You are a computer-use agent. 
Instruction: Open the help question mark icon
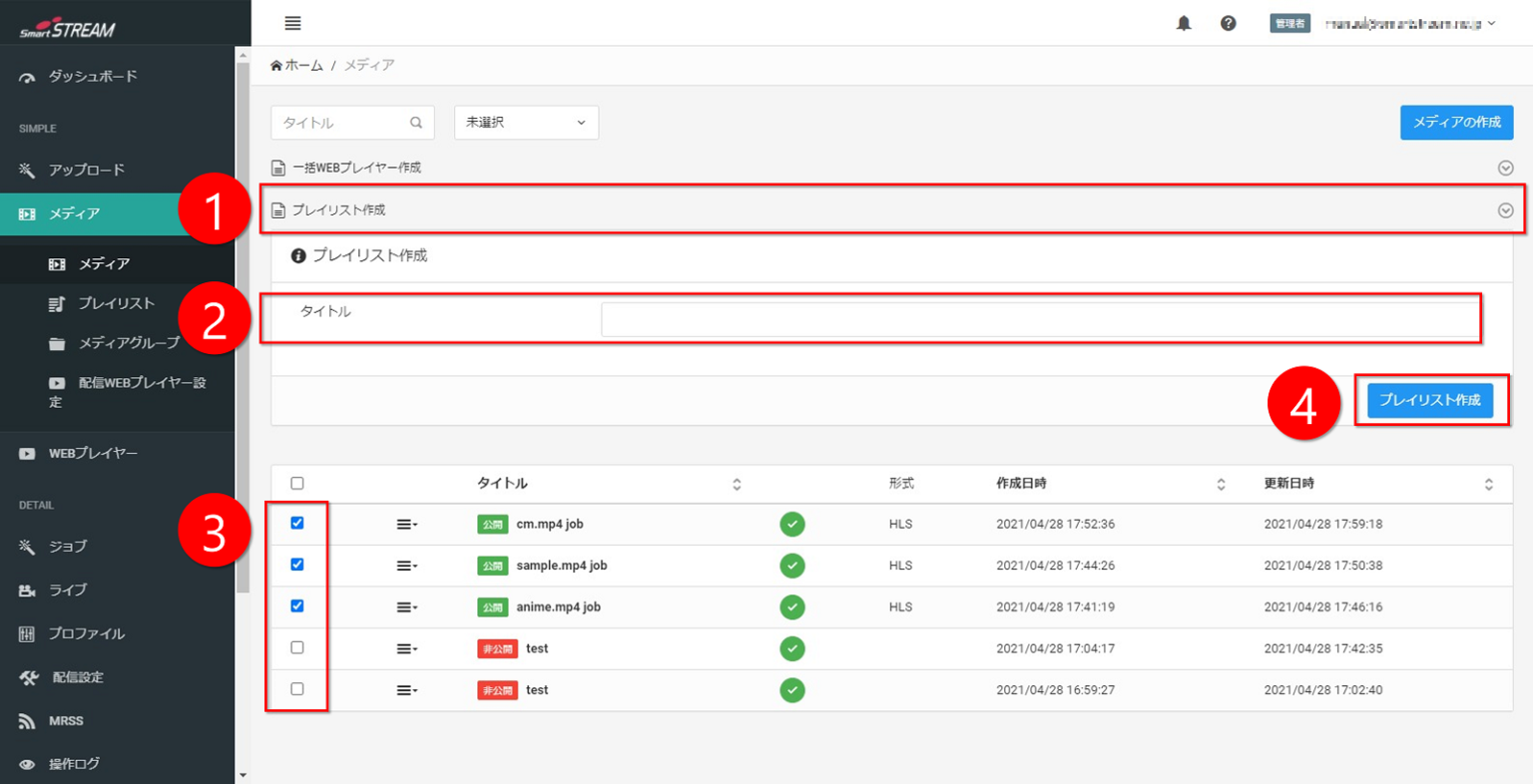tap(1229, 23)
